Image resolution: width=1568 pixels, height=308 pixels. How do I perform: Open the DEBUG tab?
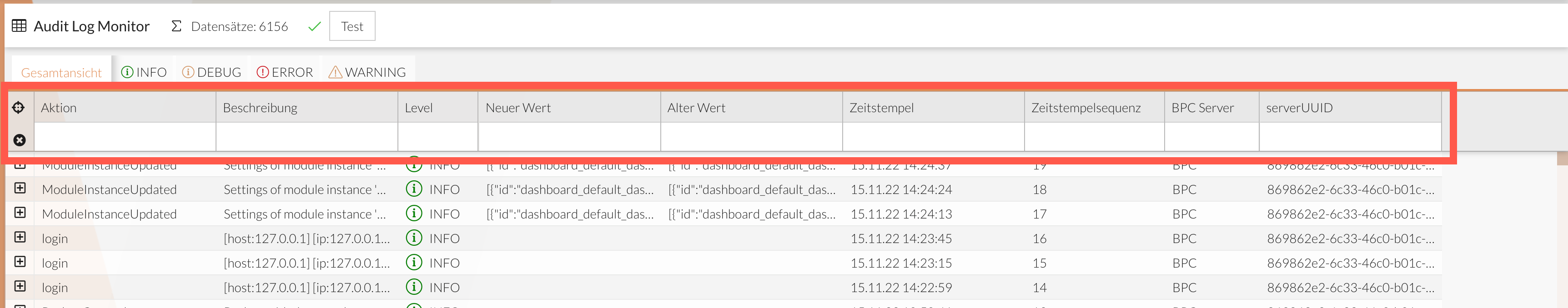coord(219,71)
